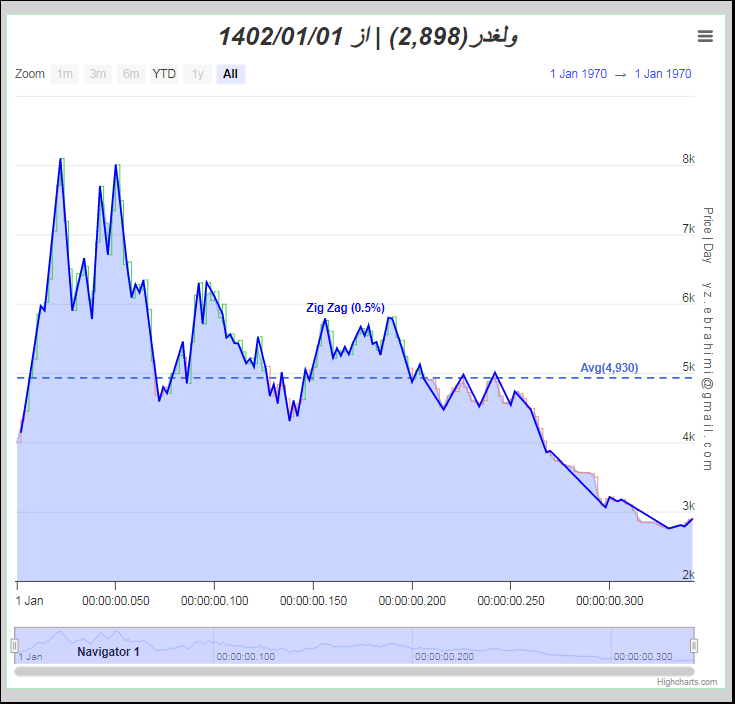The image size is (735, 704).
Task: Click the 8k price axis label
Action: [x=688, y=159]
